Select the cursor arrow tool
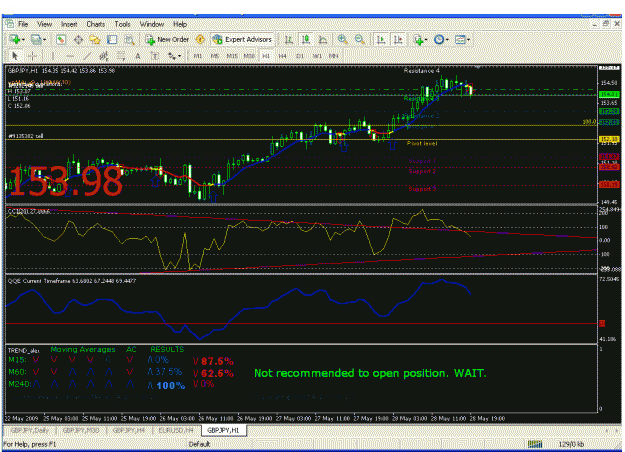This screenshot has height=452, width=625. click(16, 56)
